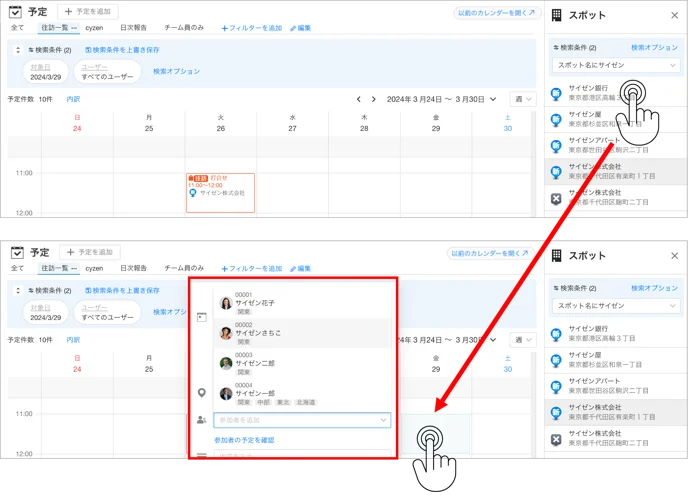Switch to cyzen tab in lower screenshot
The height and width of the screenshot is (496, 688).
point(94,268)
